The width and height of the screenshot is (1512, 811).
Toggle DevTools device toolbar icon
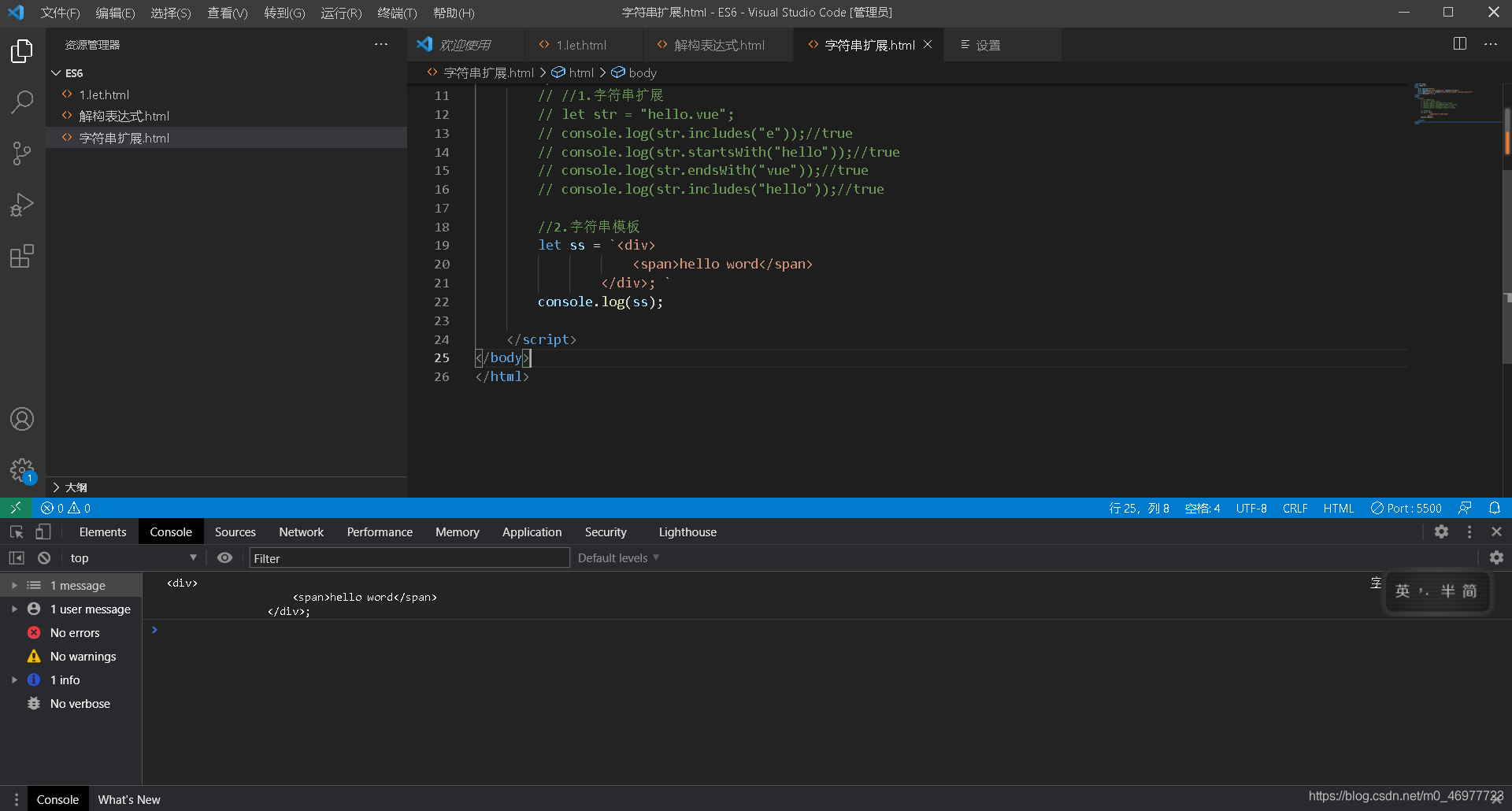pyautogui.click(x=43, y=531)
